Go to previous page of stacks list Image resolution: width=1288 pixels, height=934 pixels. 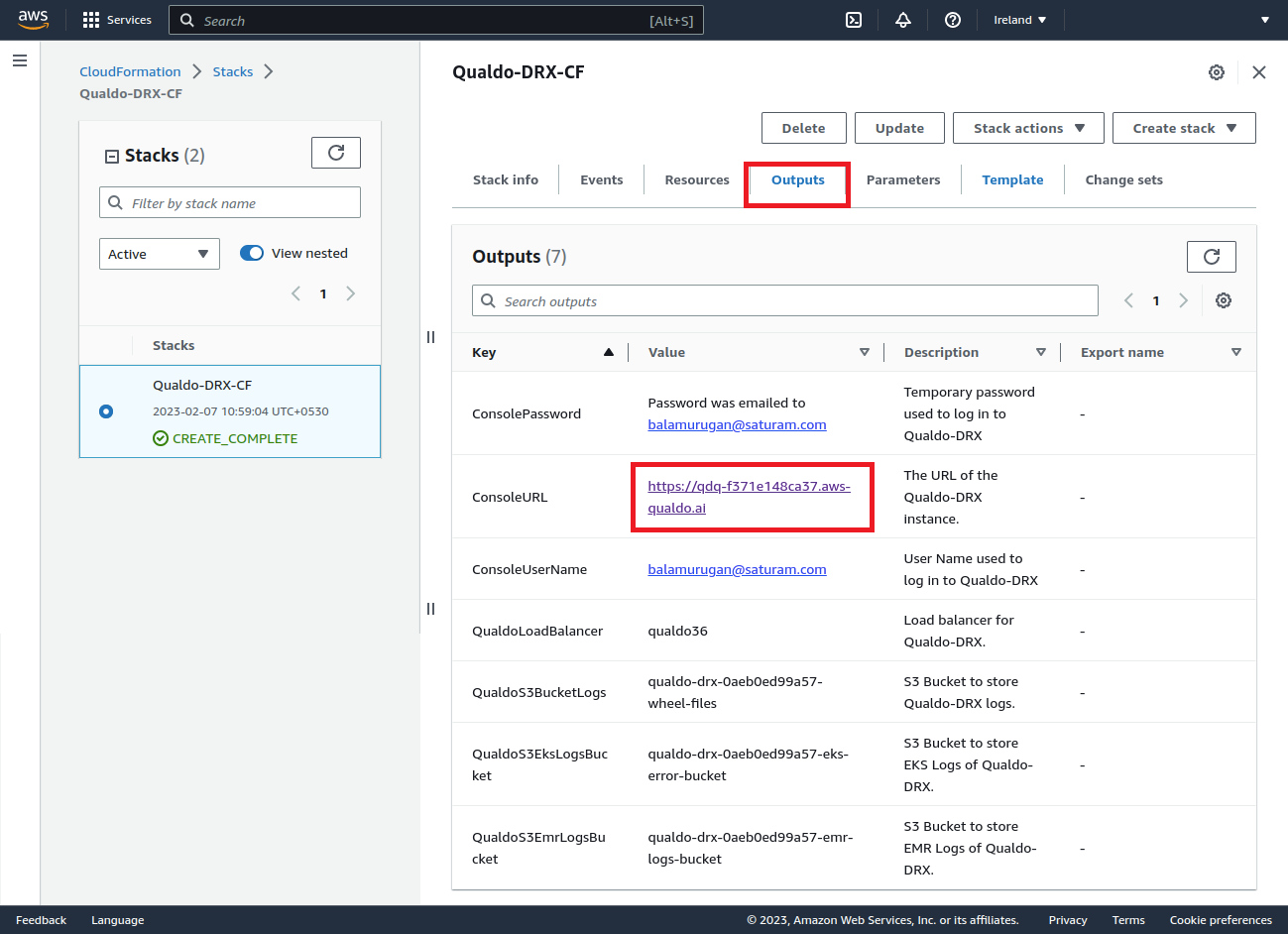pos(295,293)
